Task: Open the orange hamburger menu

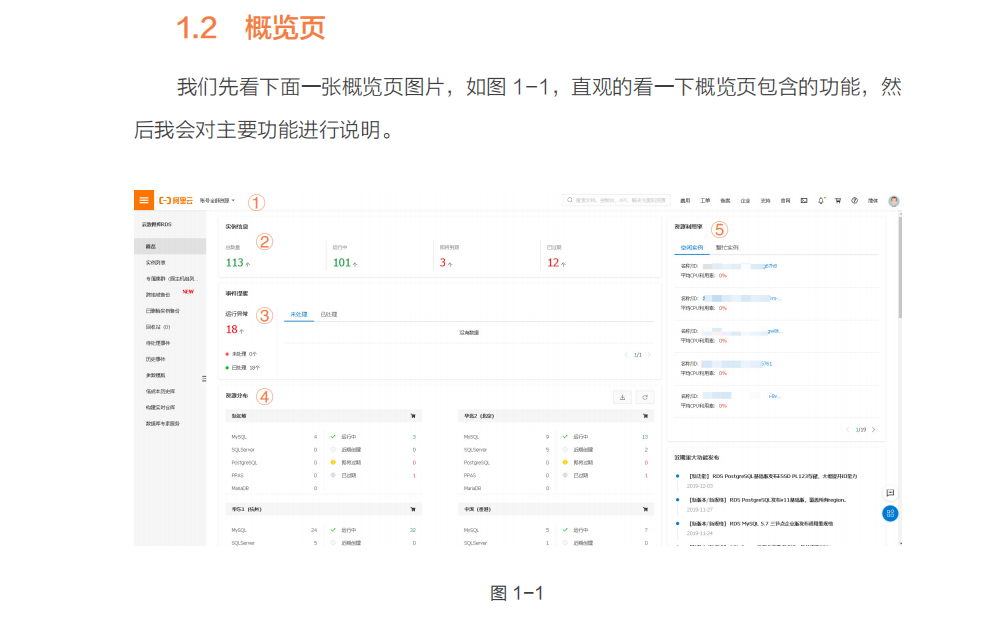Action: coord(144,200)
